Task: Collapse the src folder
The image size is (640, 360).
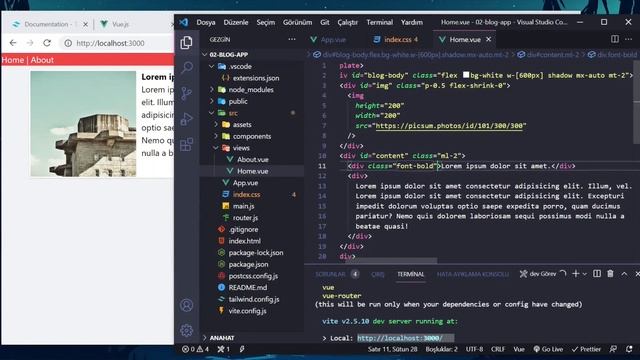Action: (x=211, y=113)
